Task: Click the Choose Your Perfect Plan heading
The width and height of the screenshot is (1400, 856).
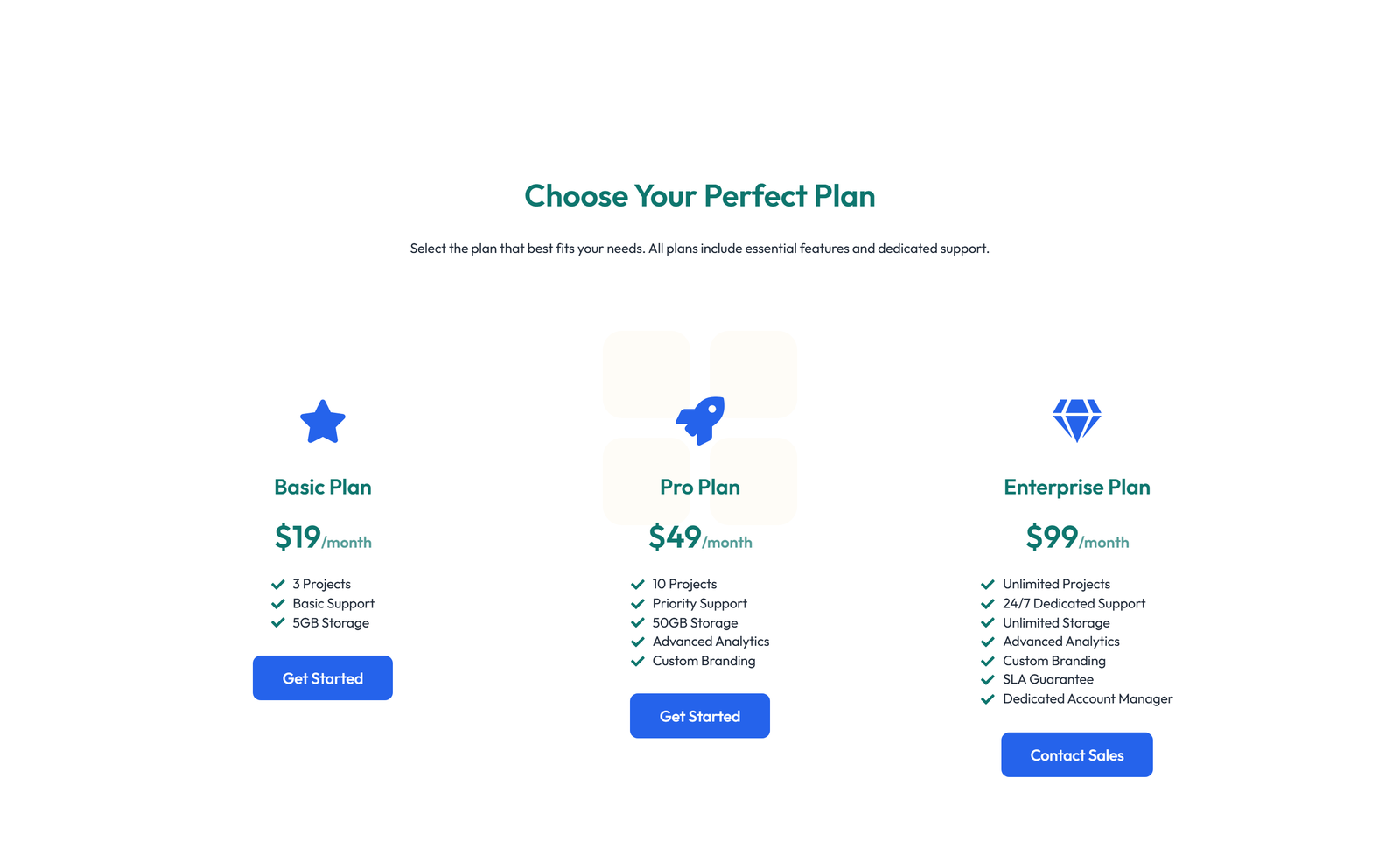Action: click(x=700, y=196)
